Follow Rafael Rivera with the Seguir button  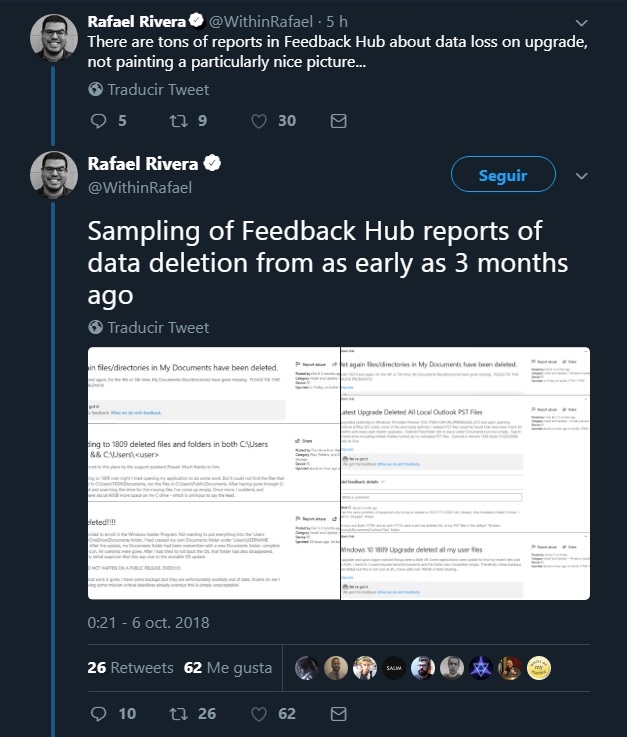503,174
